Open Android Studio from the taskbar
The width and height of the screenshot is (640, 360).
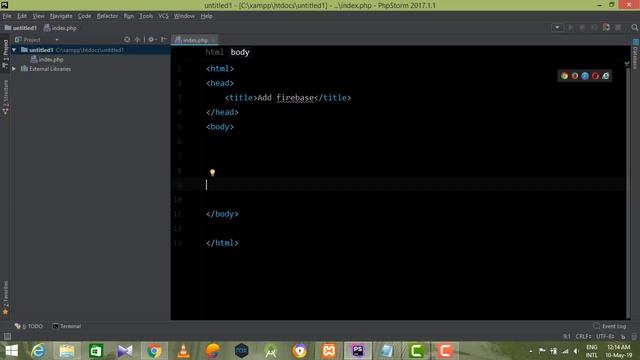271,351
